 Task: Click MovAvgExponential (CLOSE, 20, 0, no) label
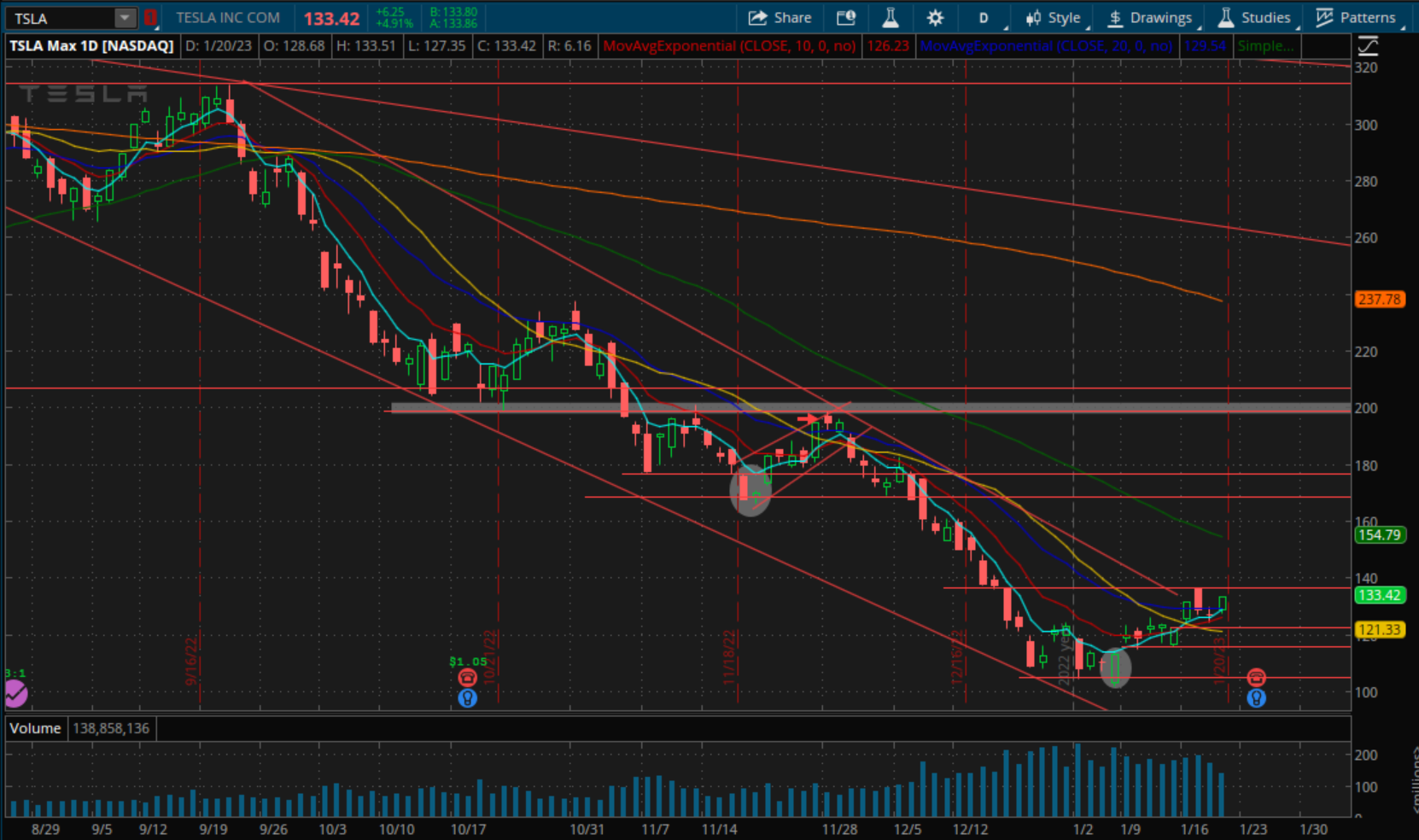click(x=1046, y=46)
